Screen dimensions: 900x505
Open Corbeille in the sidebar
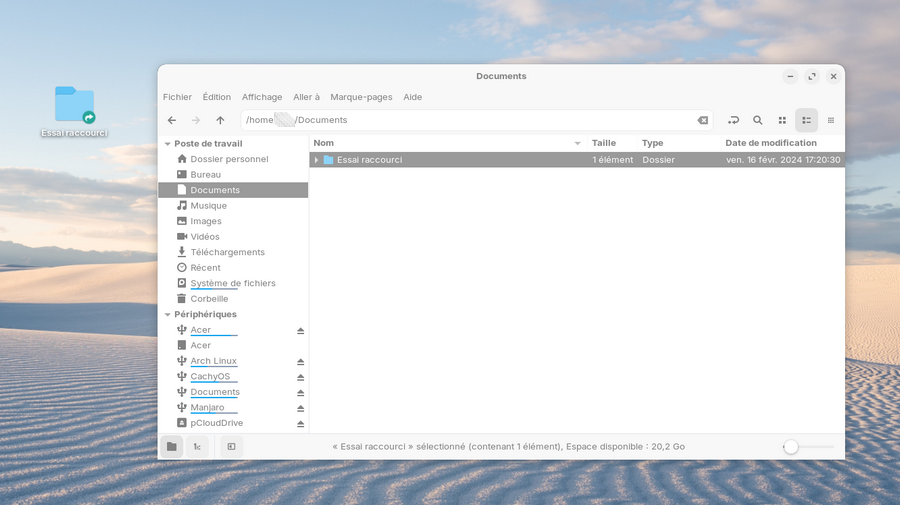click(x=209, y=299)
